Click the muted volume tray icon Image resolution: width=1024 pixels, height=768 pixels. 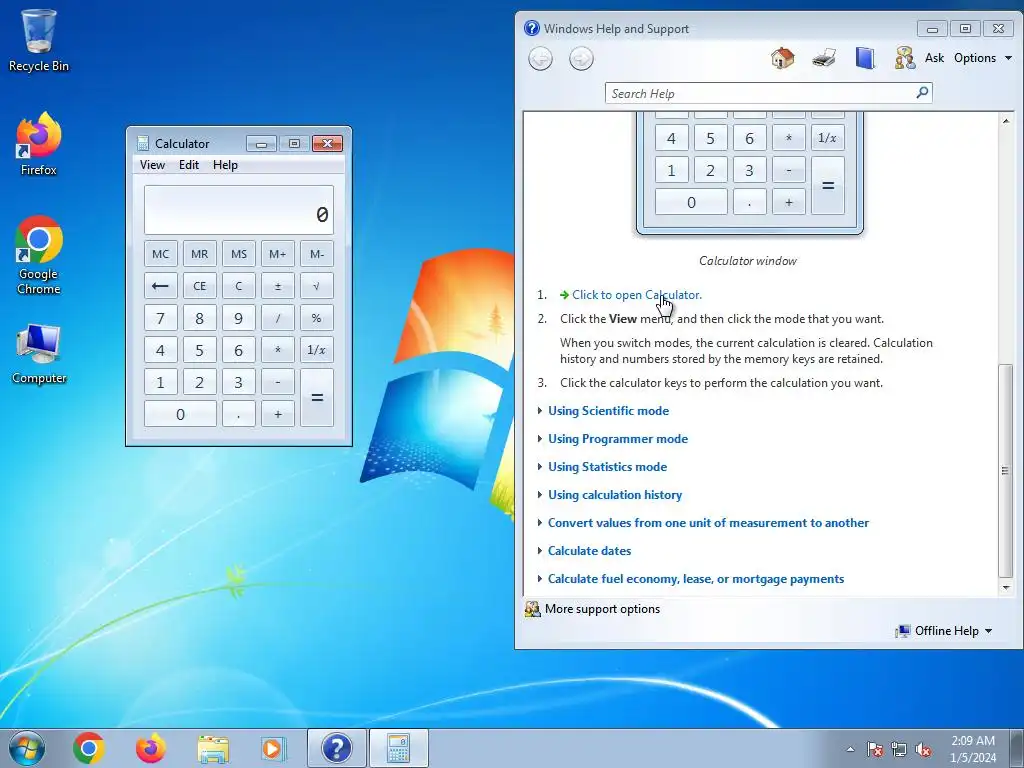pyautogui.click(x=923, y=749)
